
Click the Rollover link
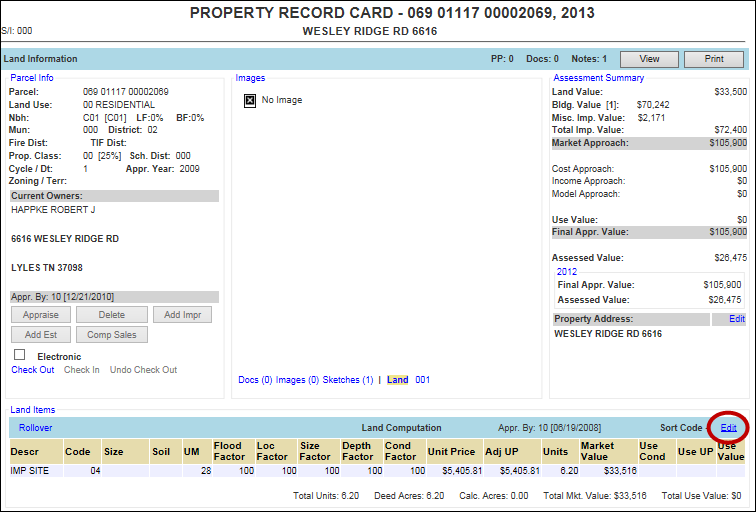pyautogui.click(x=35, y=428)
